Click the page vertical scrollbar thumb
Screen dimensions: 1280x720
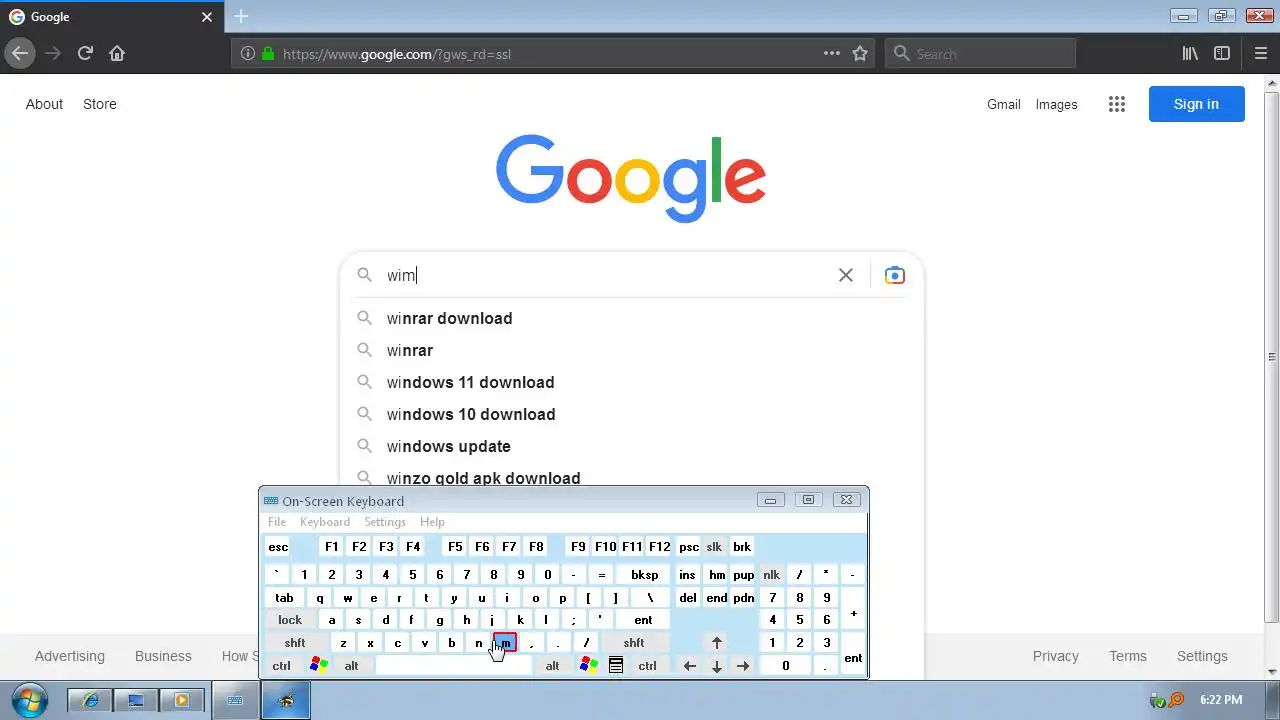click(1272, 357)
